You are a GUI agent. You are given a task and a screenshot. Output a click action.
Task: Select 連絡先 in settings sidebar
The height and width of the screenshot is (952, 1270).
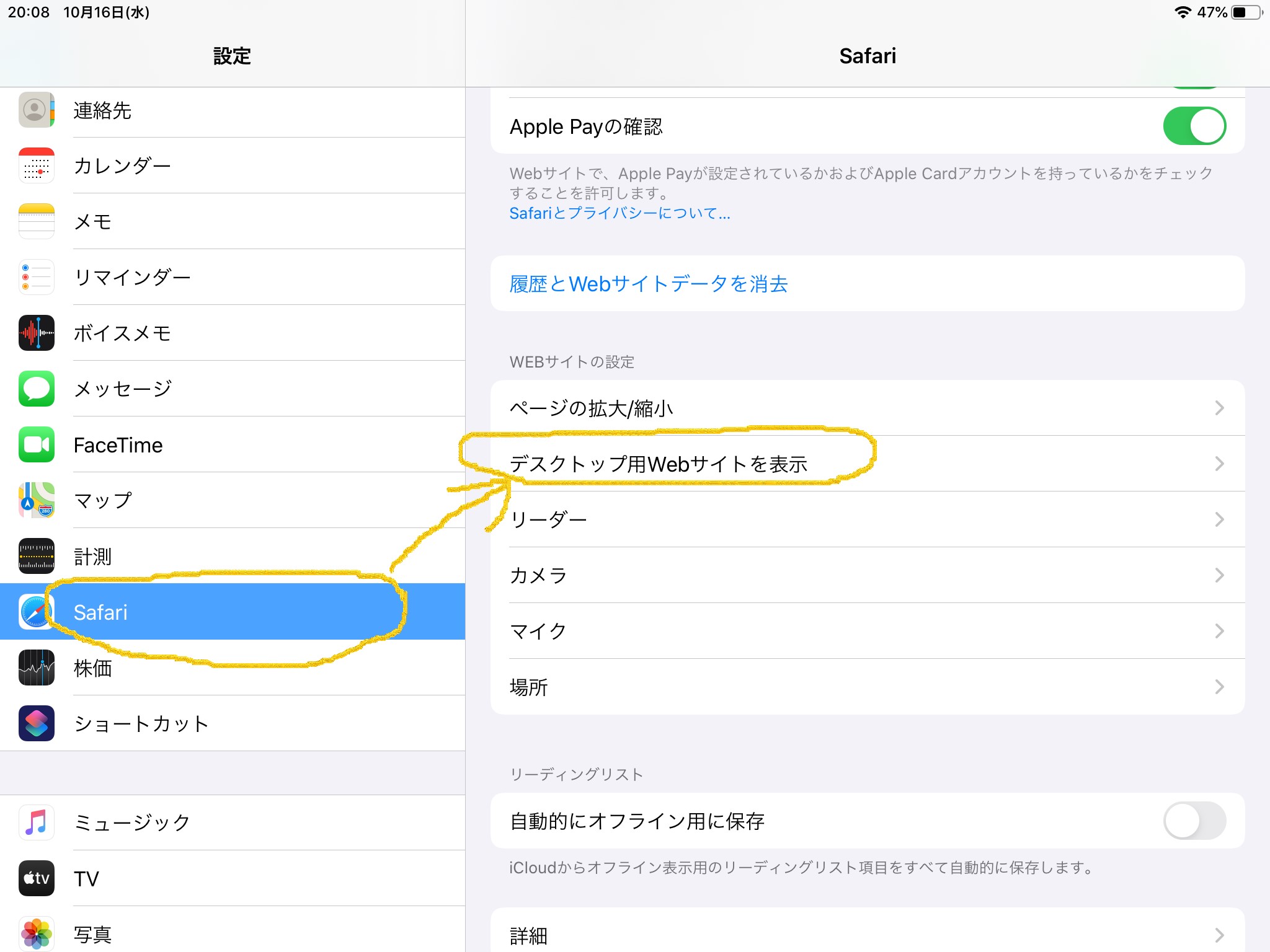[x=233, y=110]
